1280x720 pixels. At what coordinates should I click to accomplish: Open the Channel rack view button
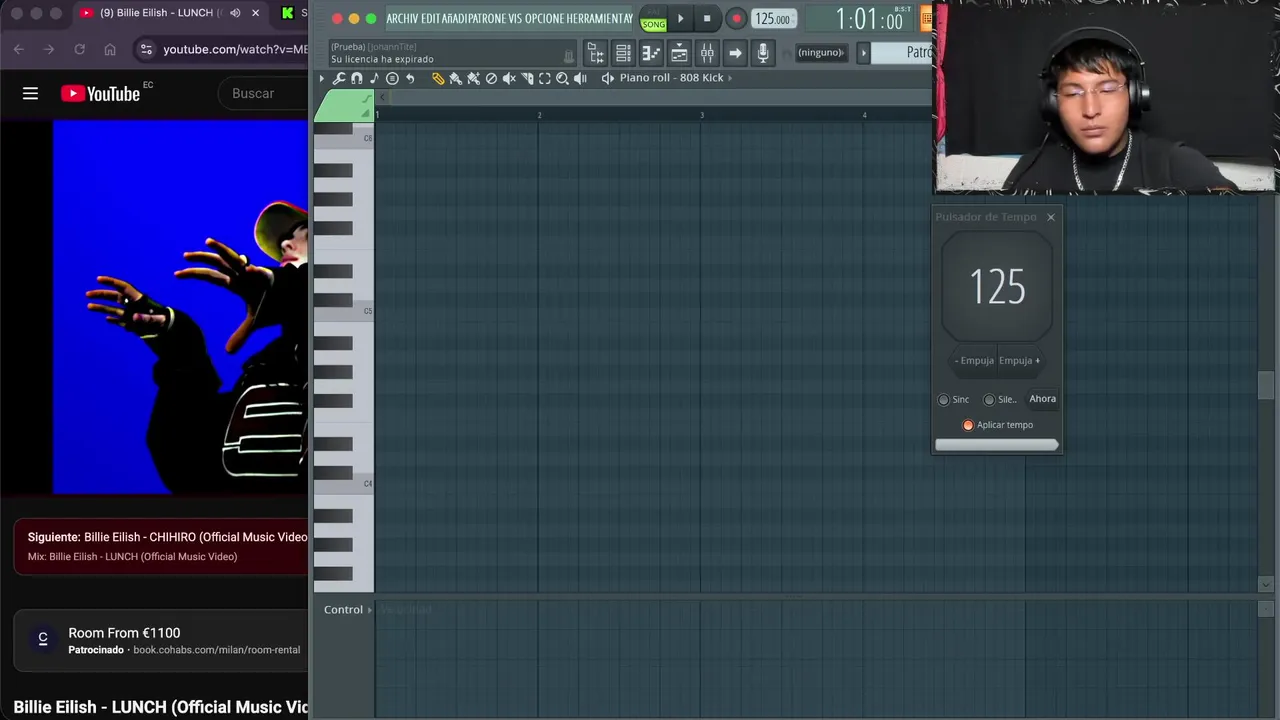pos(623,52)
